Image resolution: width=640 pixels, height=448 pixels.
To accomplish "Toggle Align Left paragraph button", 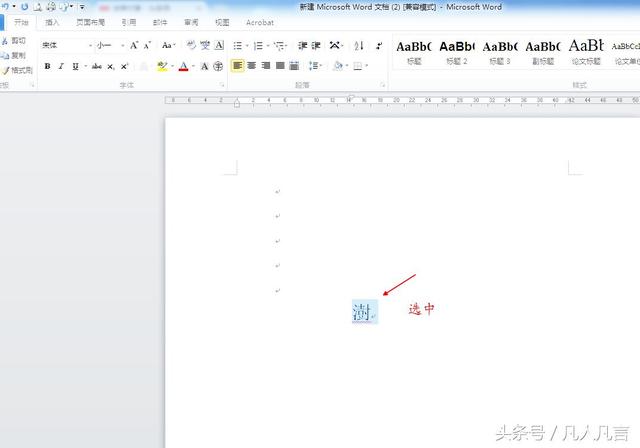I will tap(238, 66).
